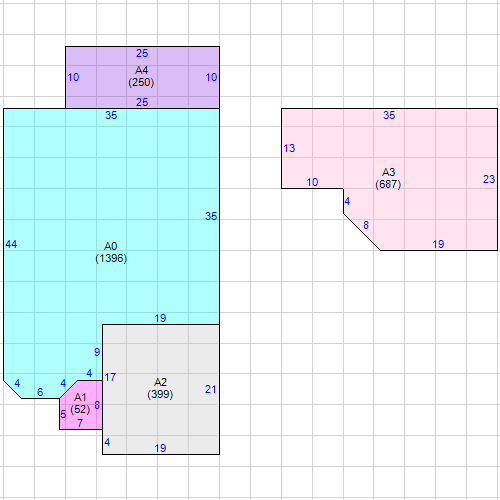500x500 pixels.
Task: Click the 19 dimension on A2's bottom edge
Action: [160, 448]
